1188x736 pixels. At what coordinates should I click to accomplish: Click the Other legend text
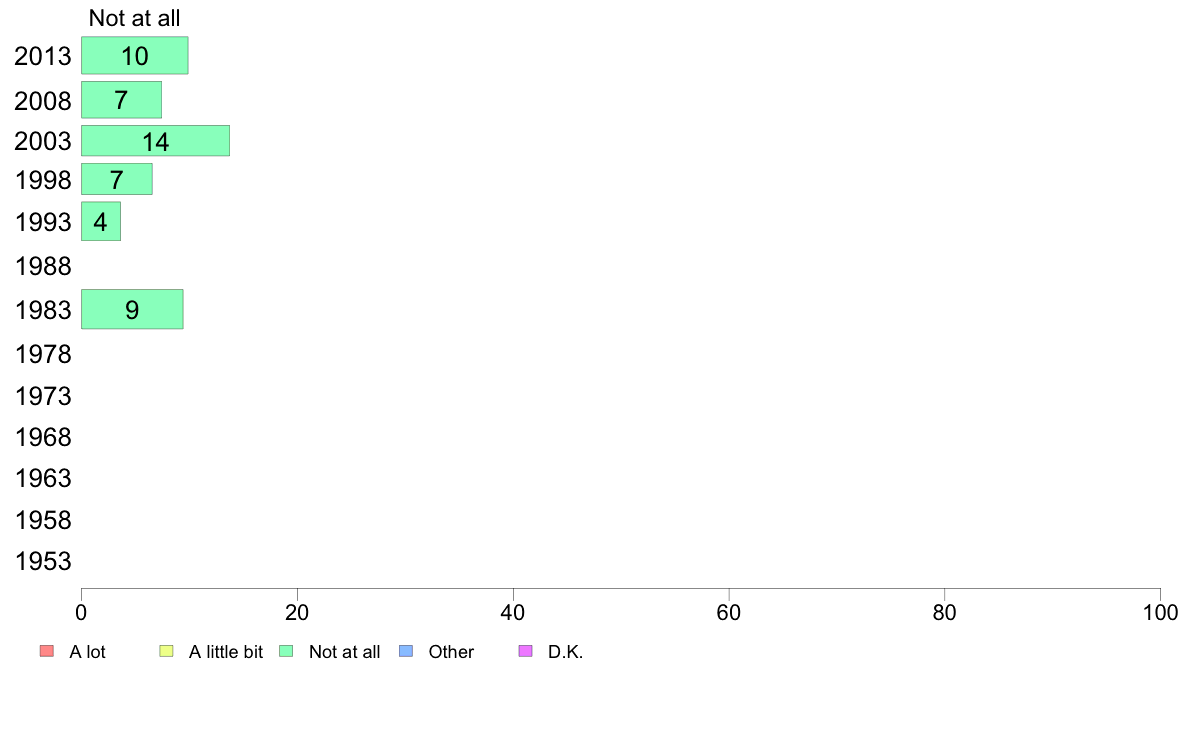tap(451, 652)
